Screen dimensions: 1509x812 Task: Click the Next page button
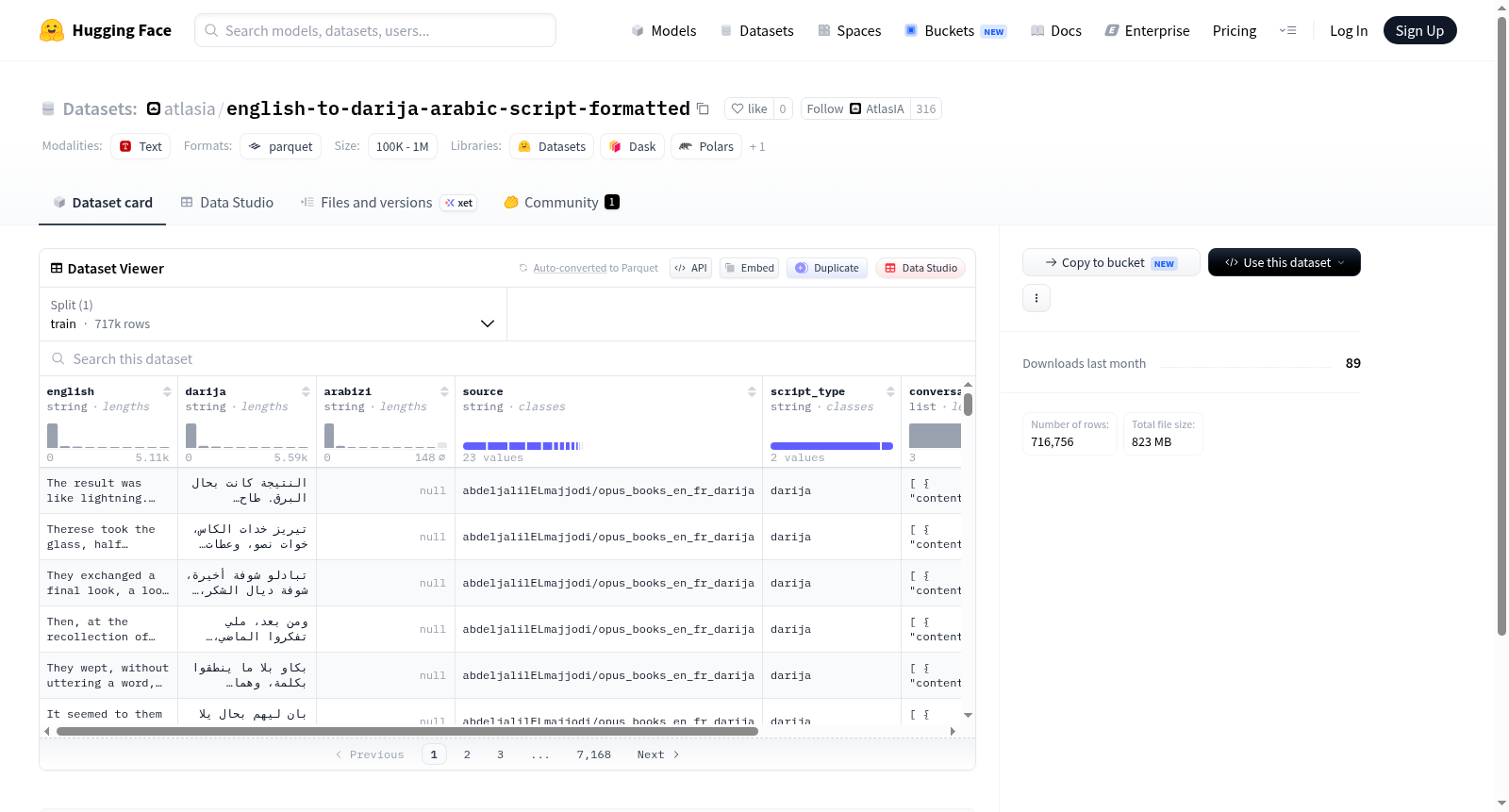[x=658, y=754]
